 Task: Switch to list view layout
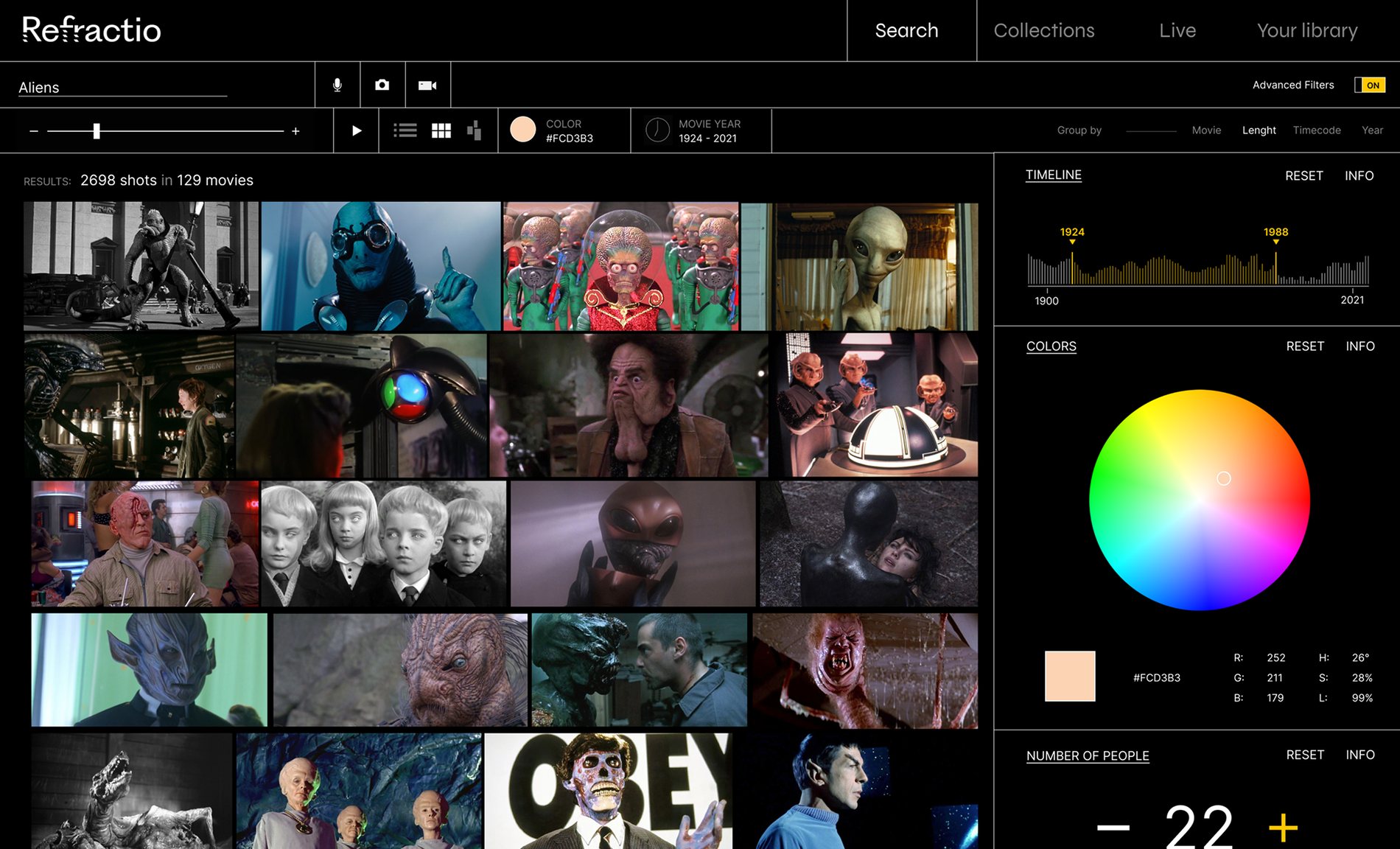[x=405, y=130]
